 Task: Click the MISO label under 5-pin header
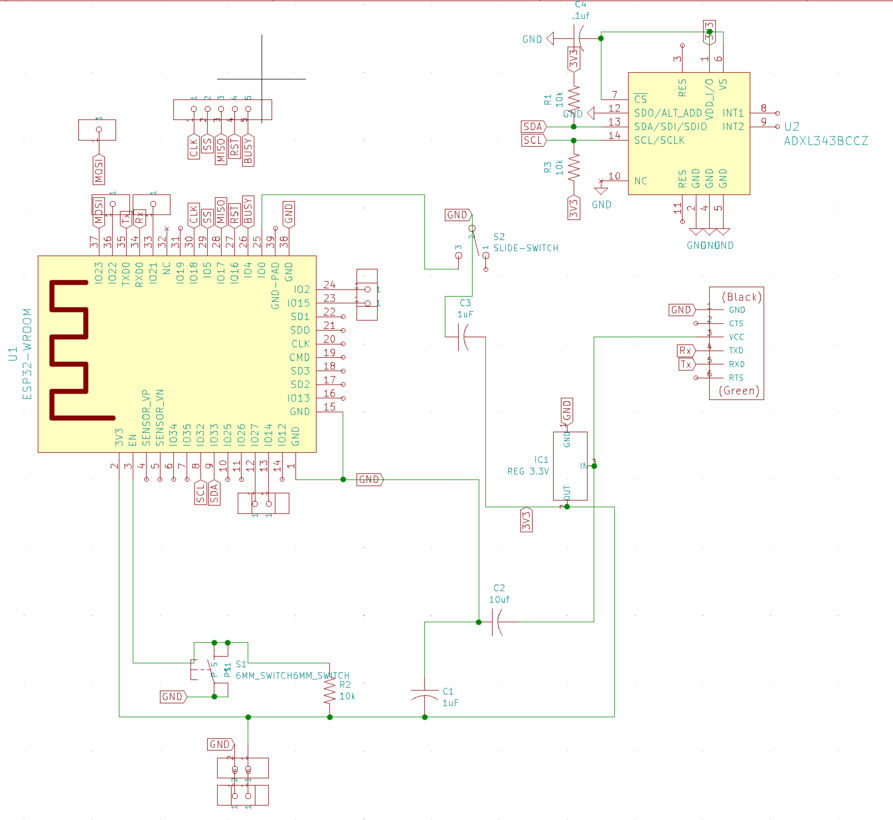(220, 150)
